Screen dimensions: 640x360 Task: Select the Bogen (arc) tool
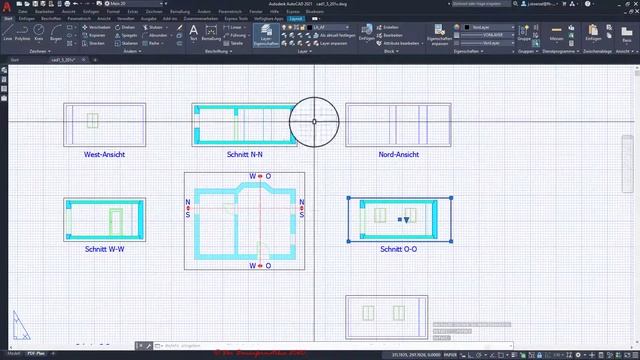point(56,32)
